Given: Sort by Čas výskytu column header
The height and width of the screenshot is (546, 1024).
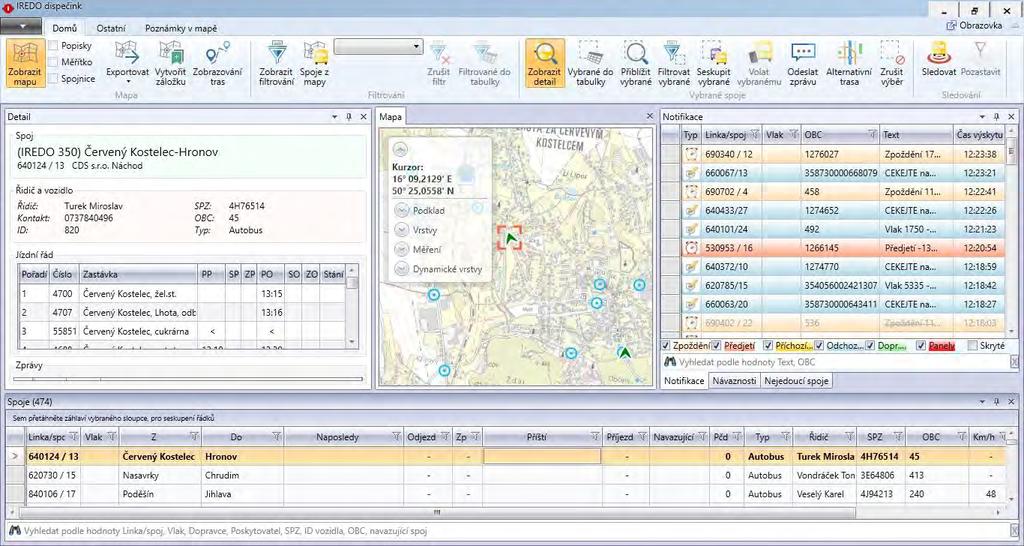Looking at the screenshot, I should click(978, 135).
